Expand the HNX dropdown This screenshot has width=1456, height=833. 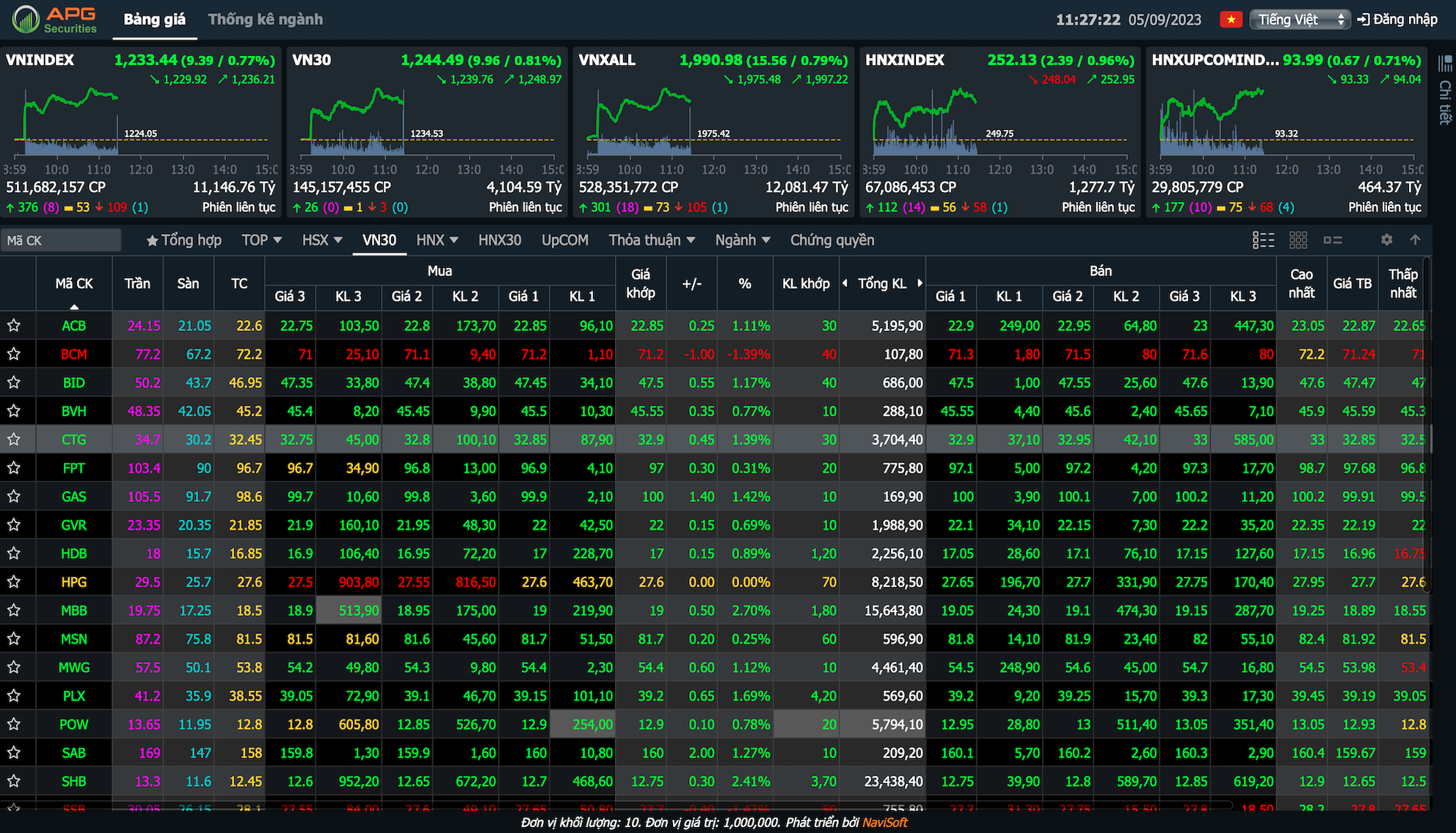(x=437, y=240)
